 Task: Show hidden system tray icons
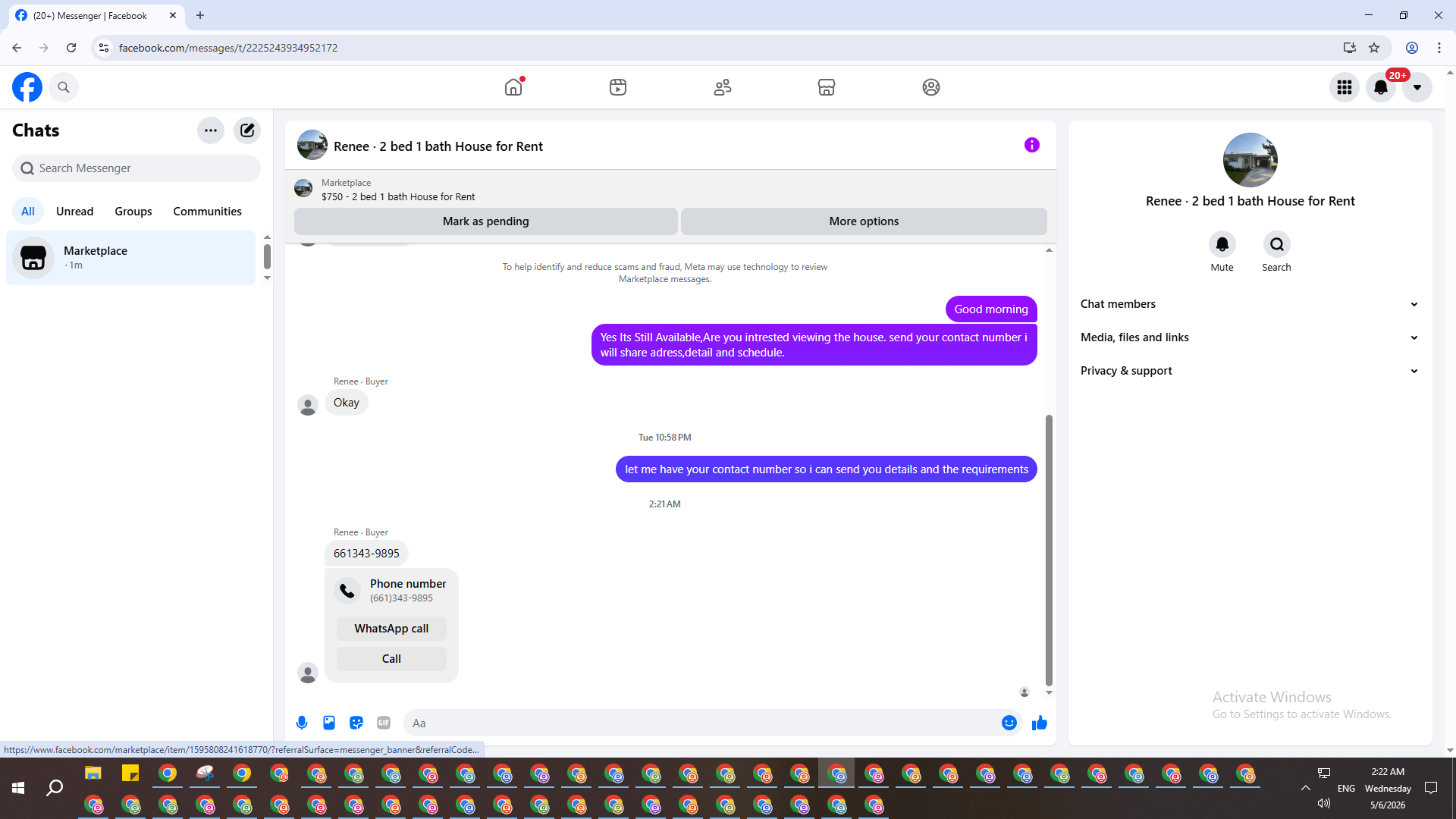(1306, 789)
